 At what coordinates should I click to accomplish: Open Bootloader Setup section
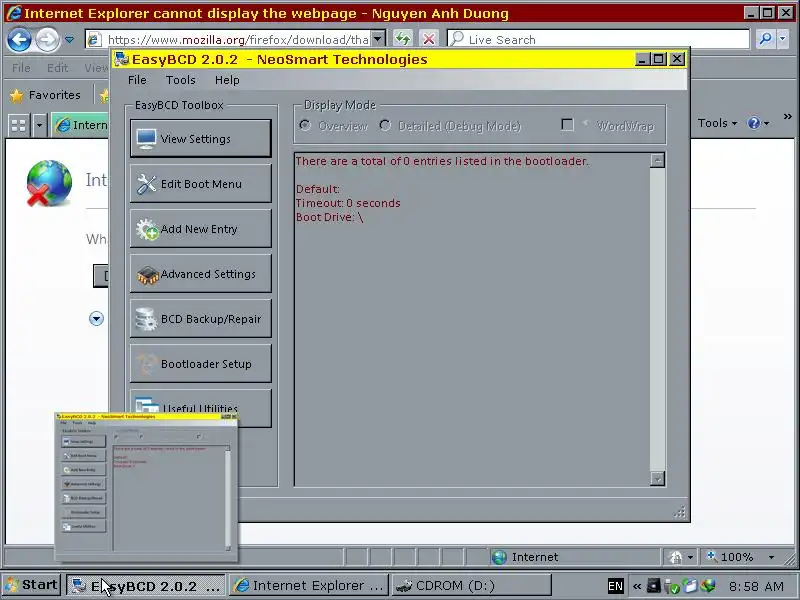tap(201, 364)
